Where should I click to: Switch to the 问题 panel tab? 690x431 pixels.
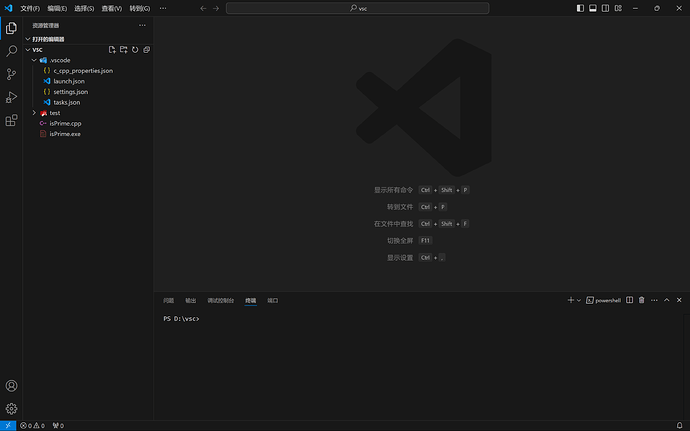tap(169, 301)
